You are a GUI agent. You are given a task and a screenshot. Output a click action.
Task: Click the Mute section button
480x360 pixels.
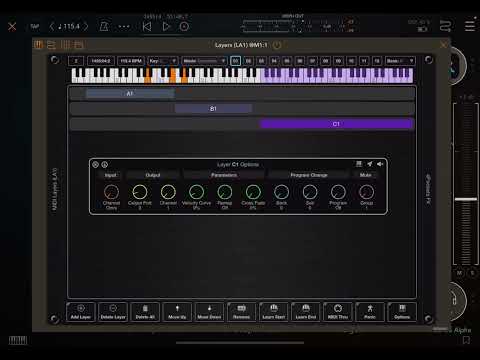point(366,175)
